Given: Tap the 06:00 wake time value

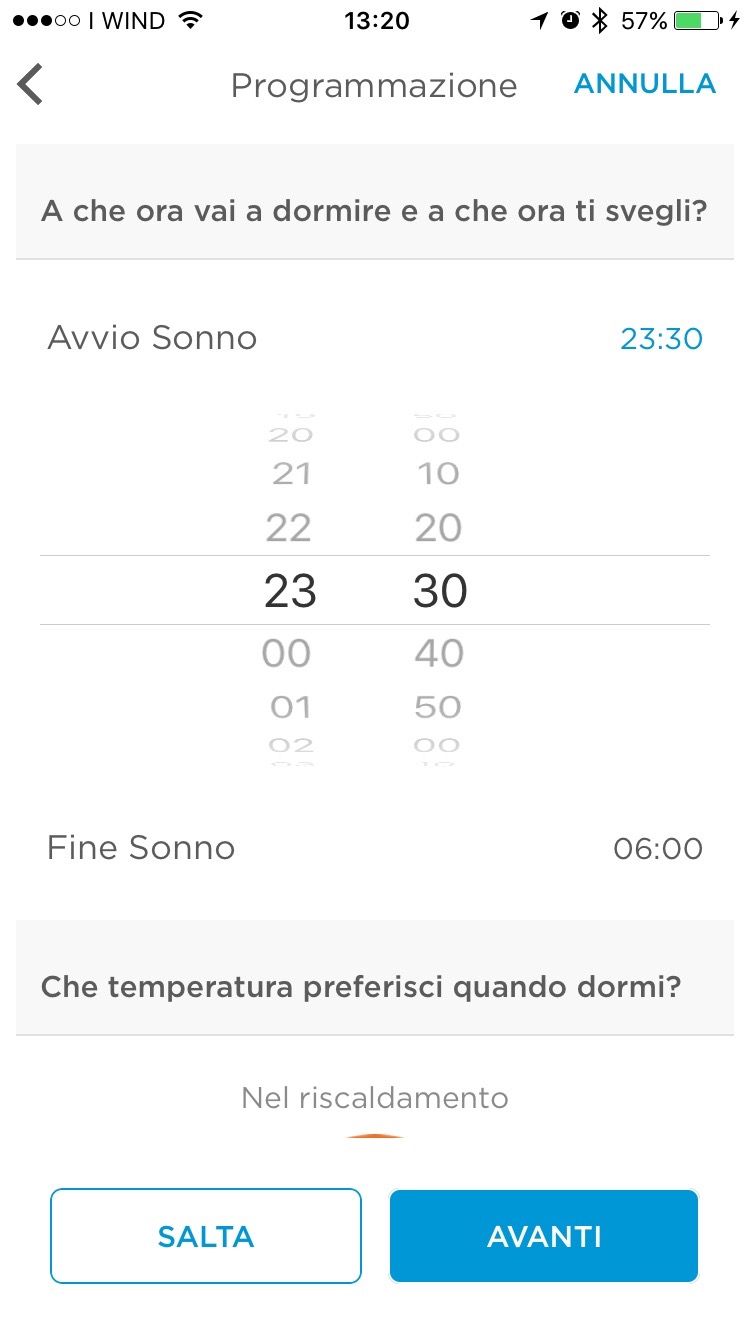Looking at the screenshot, I should click(658, 849).
